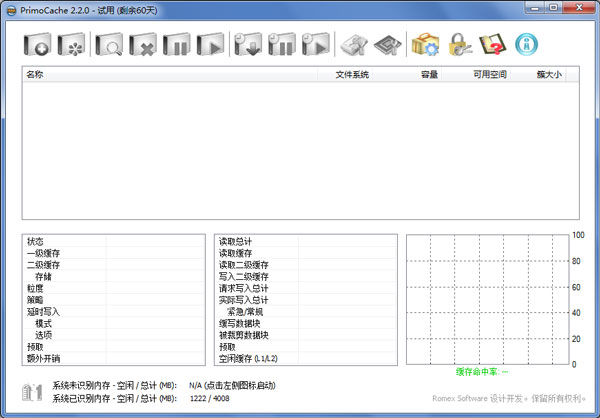
Task: Click the 读取二级缓存 statistics row
Action: 306,265
